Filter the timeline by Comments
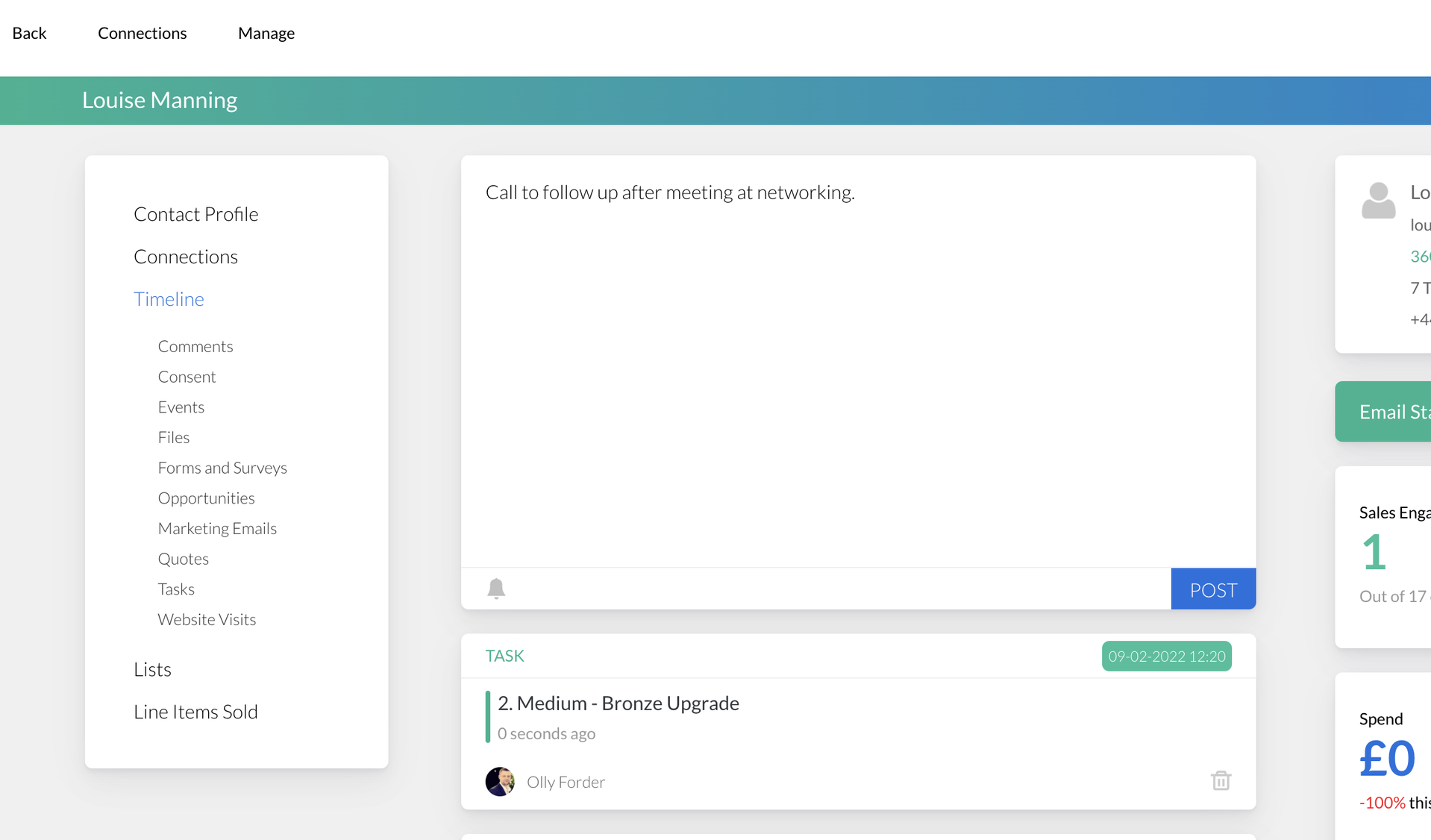1431x840 pixels. click(195, 346)
